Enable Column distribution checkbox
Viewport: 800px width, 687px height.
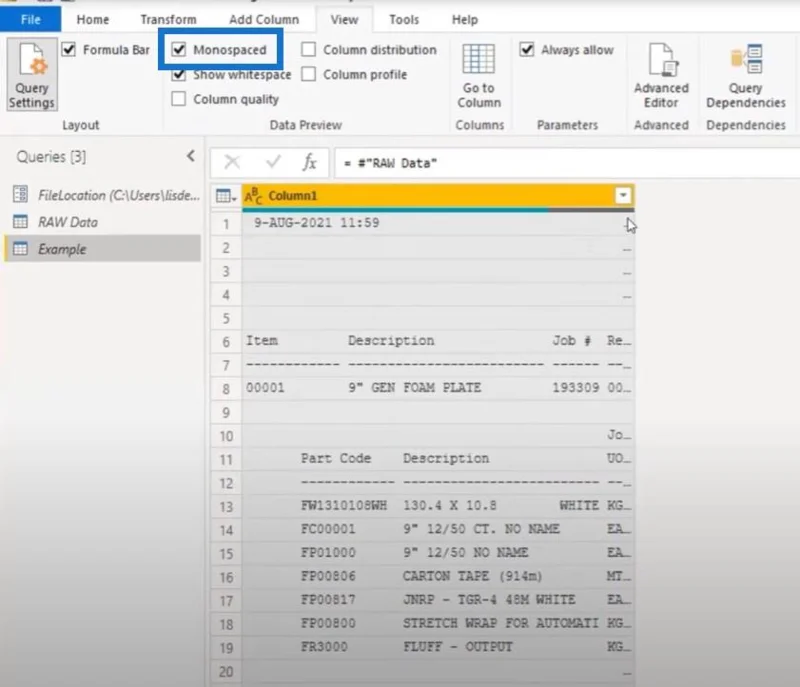(x=308, y=49)
